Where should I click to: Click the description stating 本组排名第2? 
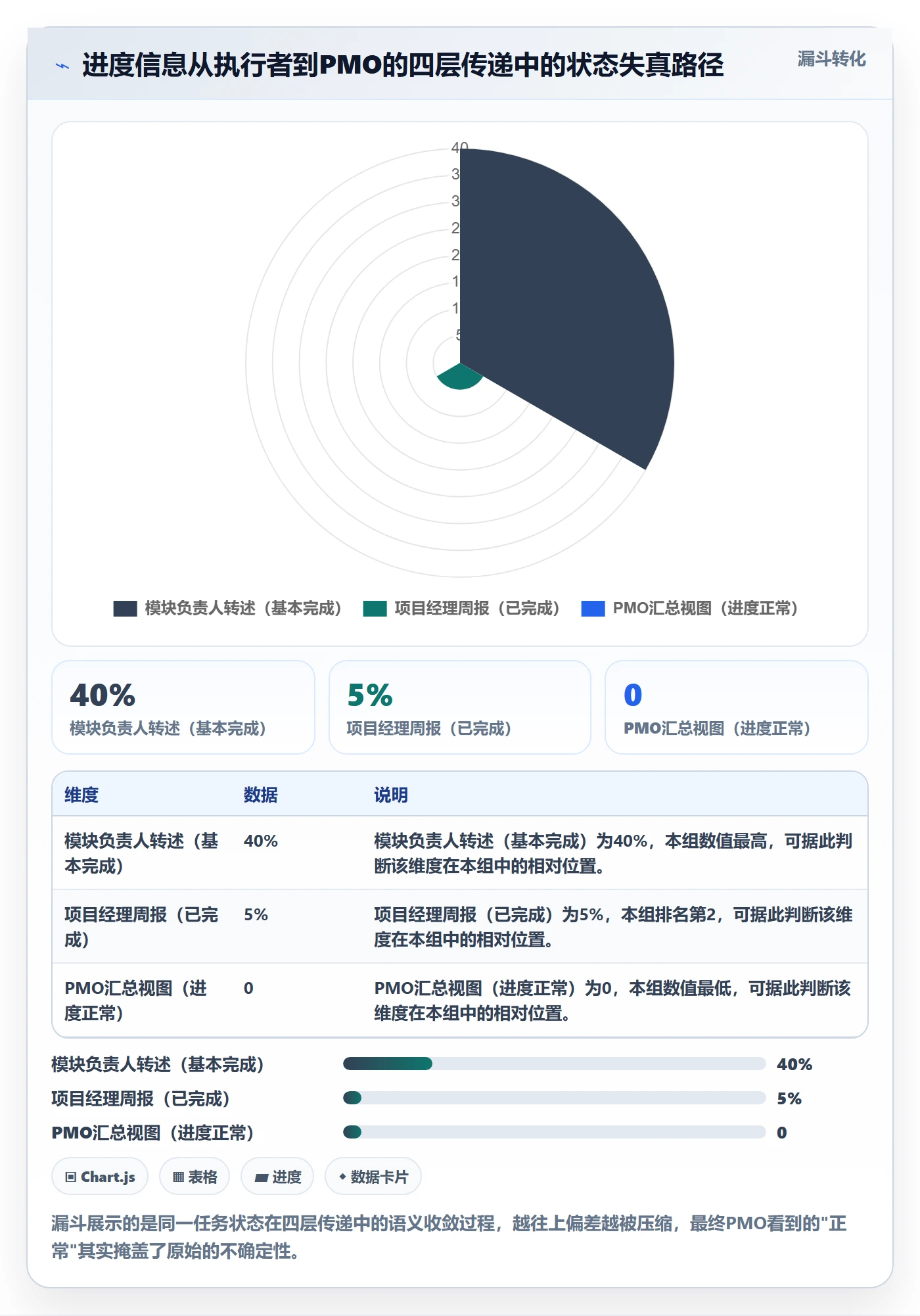click(x=613, y=927)
